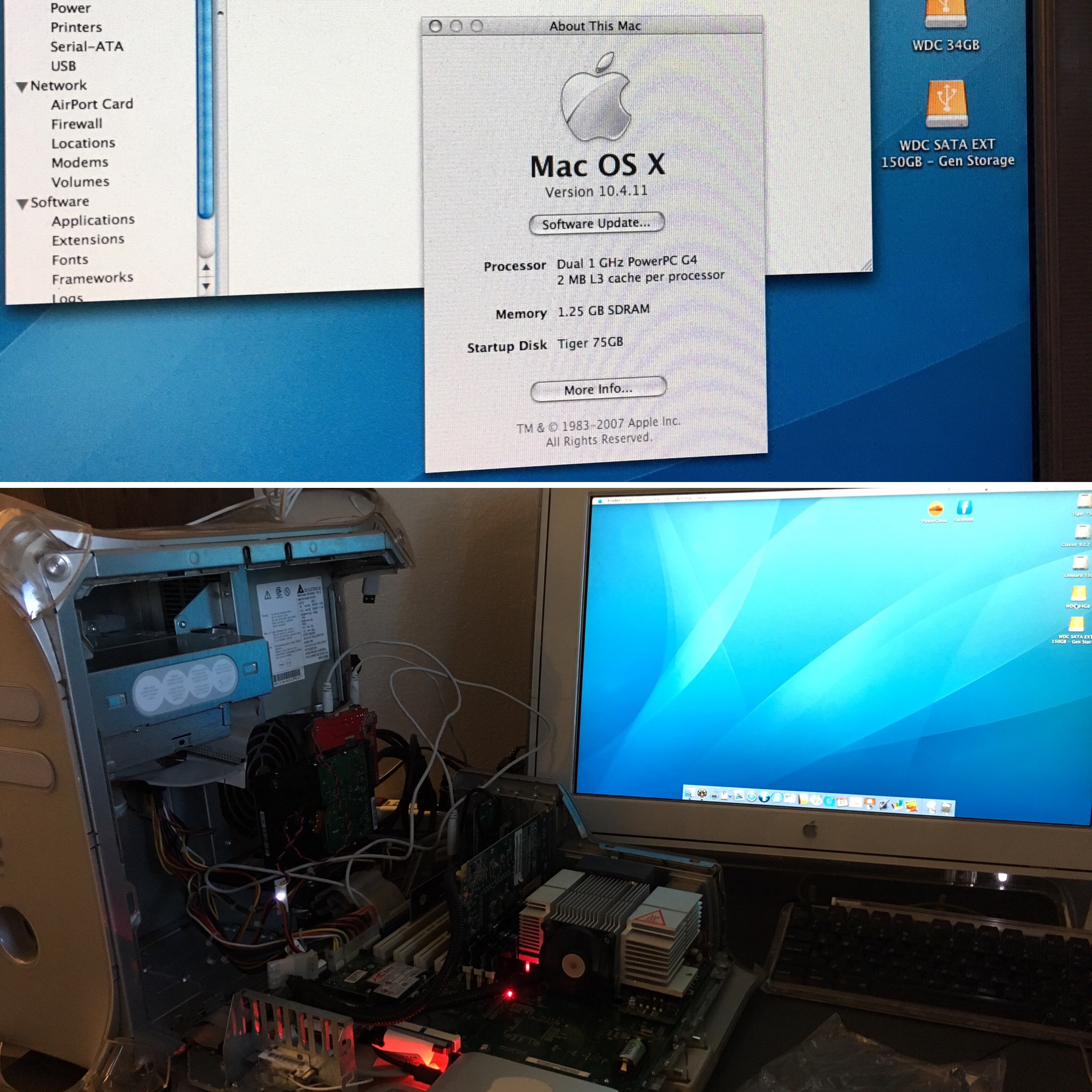Screen dimensions: 1092x1092
Task: Collapse the Network section in System Profiler
Action: pyautogui.click(x=21, y=87)
